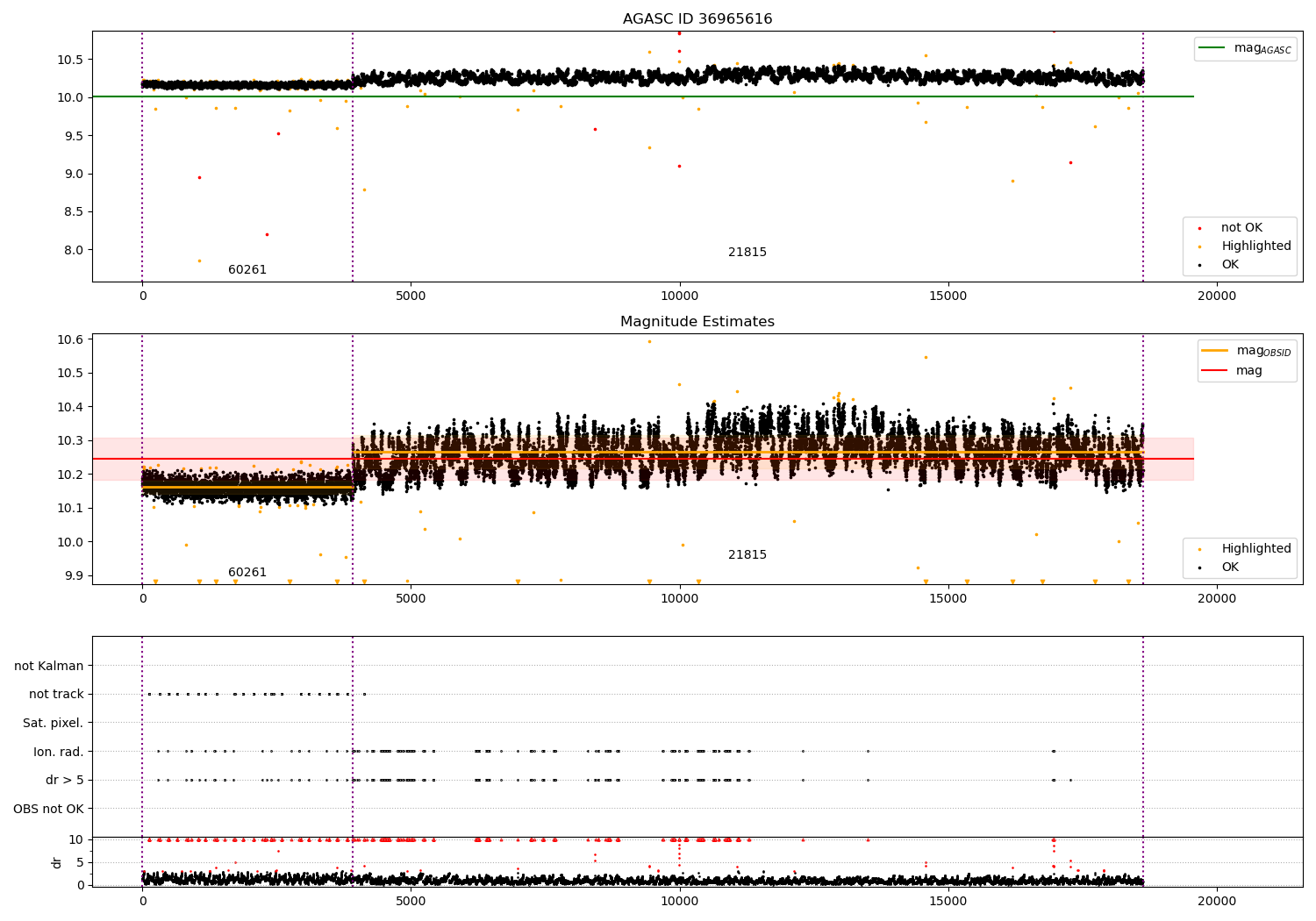Click the mag AGASC legend entry

click(1262, 48)
